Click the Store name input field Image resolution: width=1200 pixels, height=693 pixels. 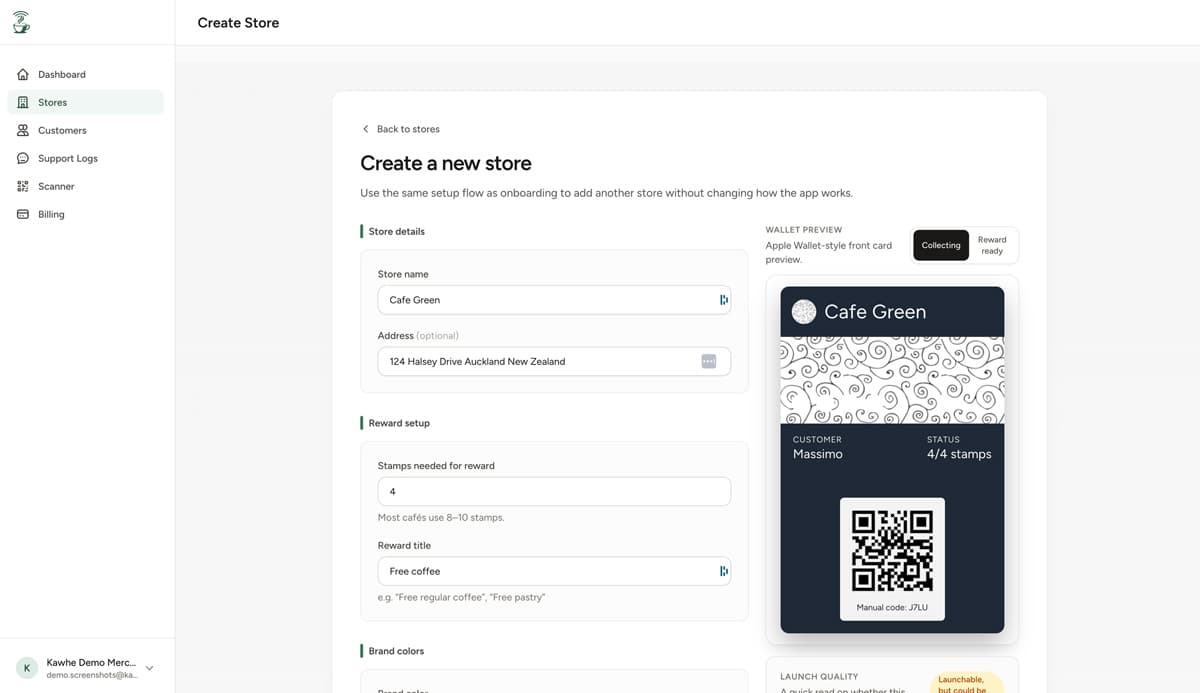tap(554, 300)
